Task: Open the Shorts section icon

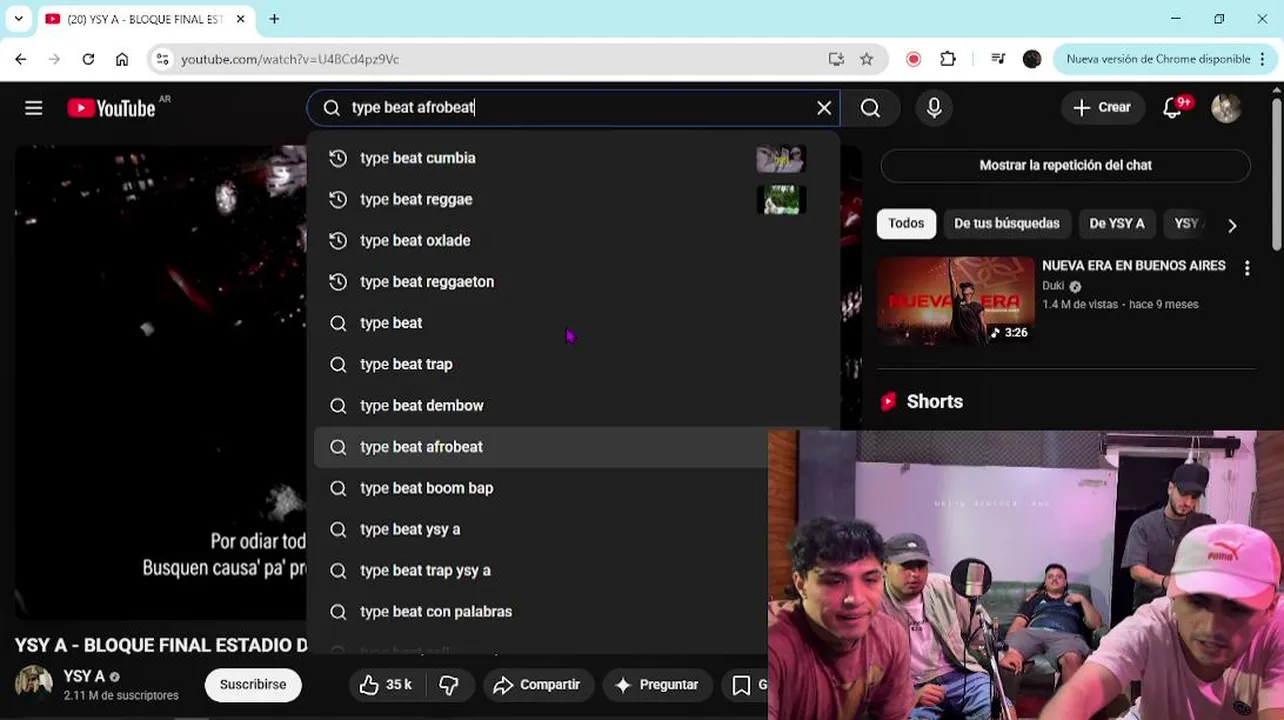Action: [x=888, y=401]
